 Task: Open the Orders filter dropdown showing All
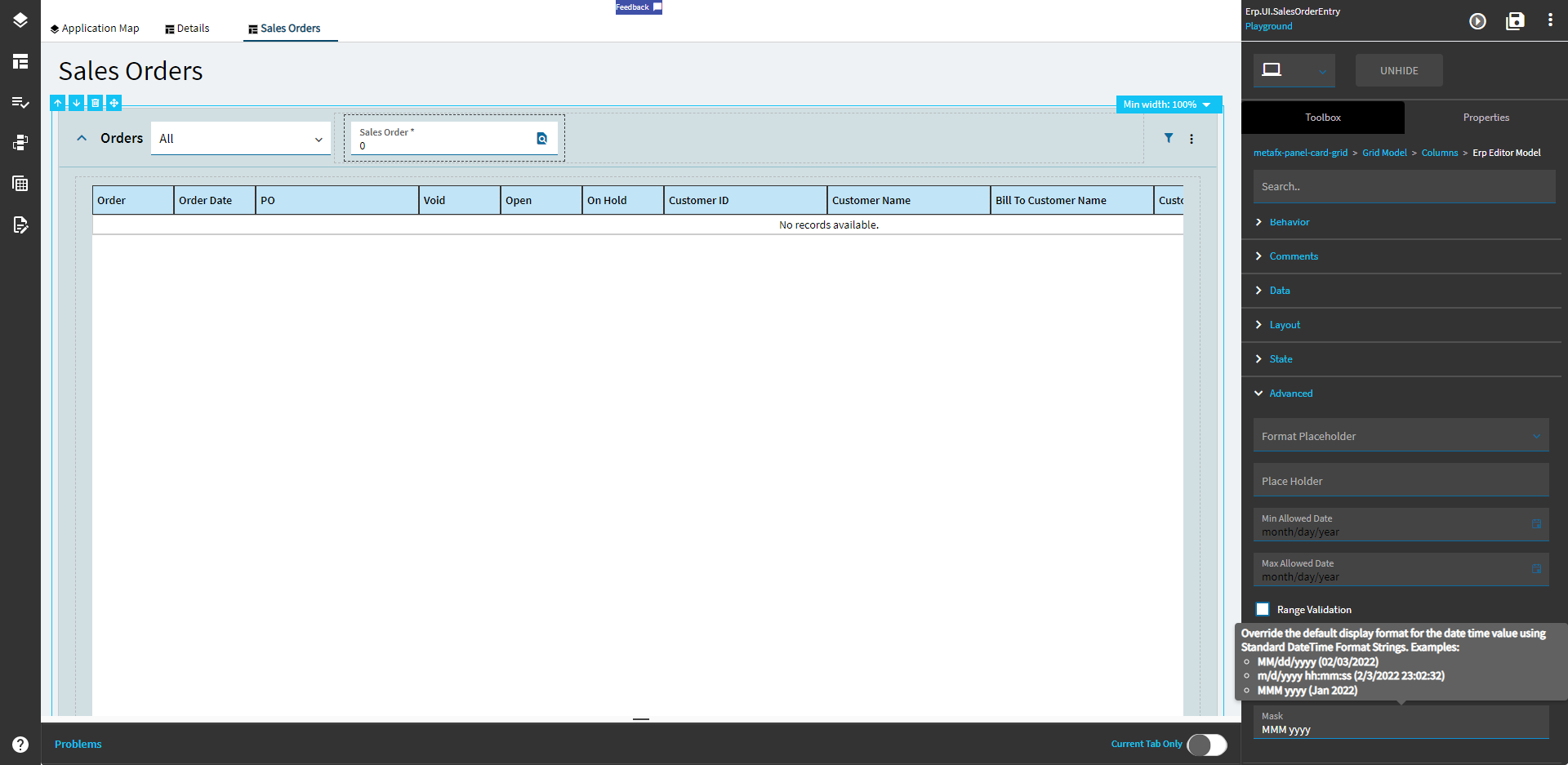click(241, 138)
